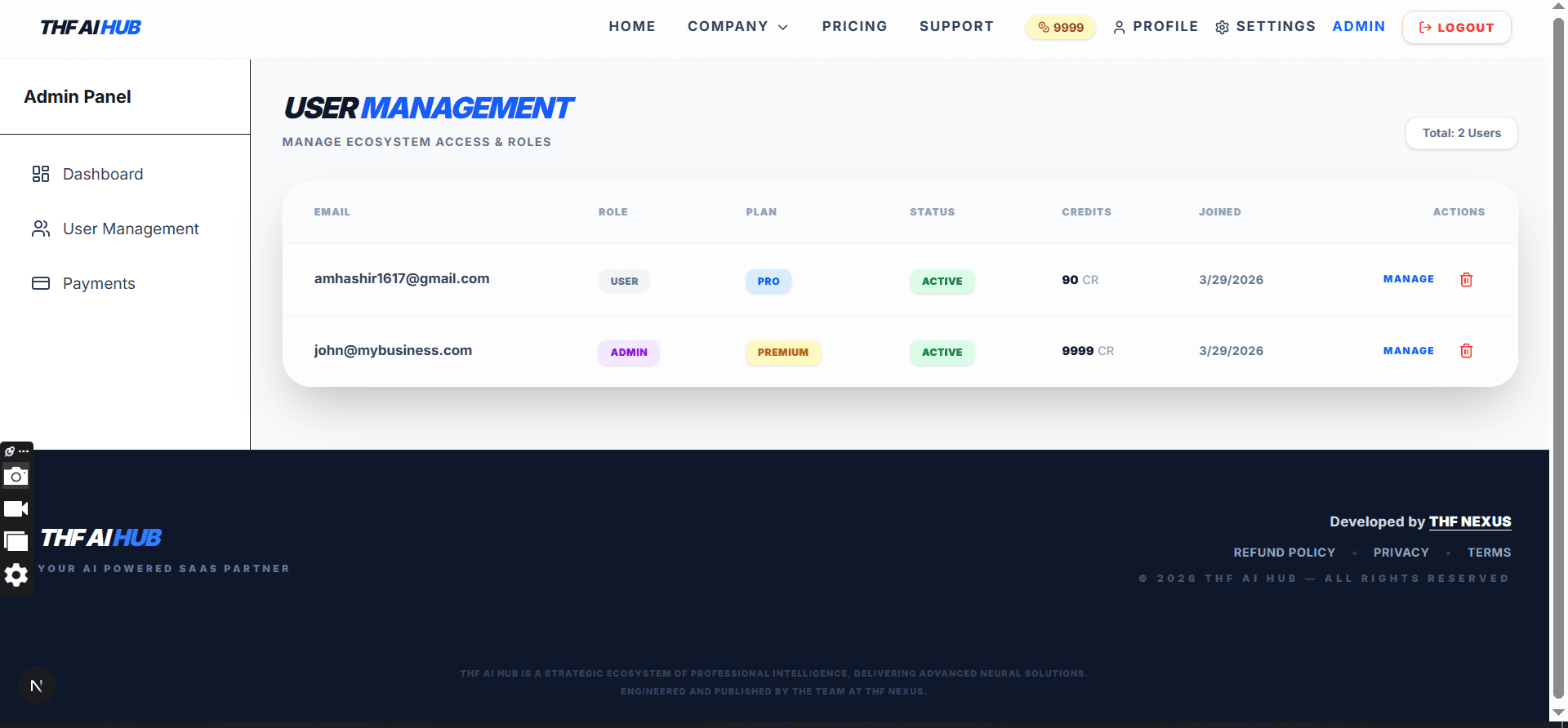Click the gallery stack icon in the left overlay

click(16, 541)
